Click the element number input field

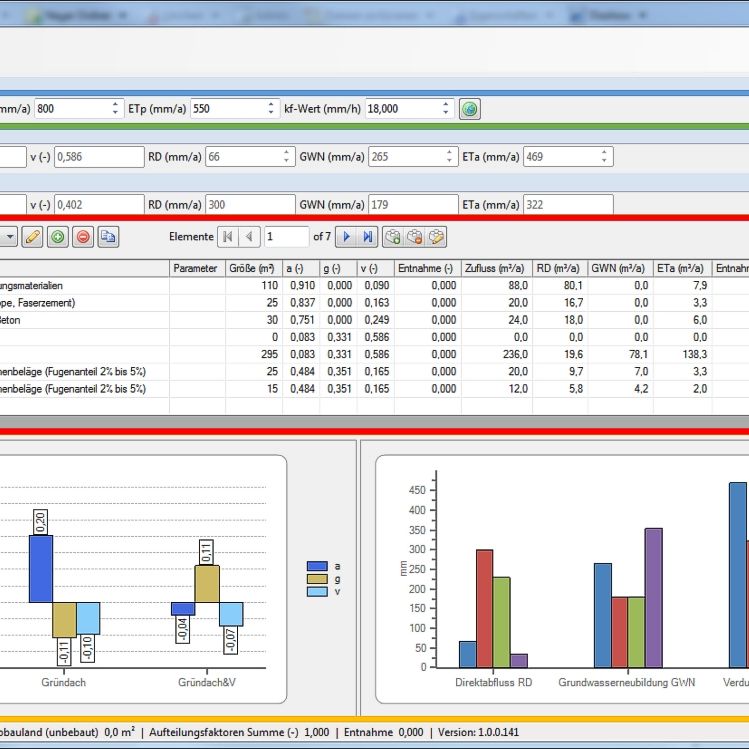[x=286, y=237]
